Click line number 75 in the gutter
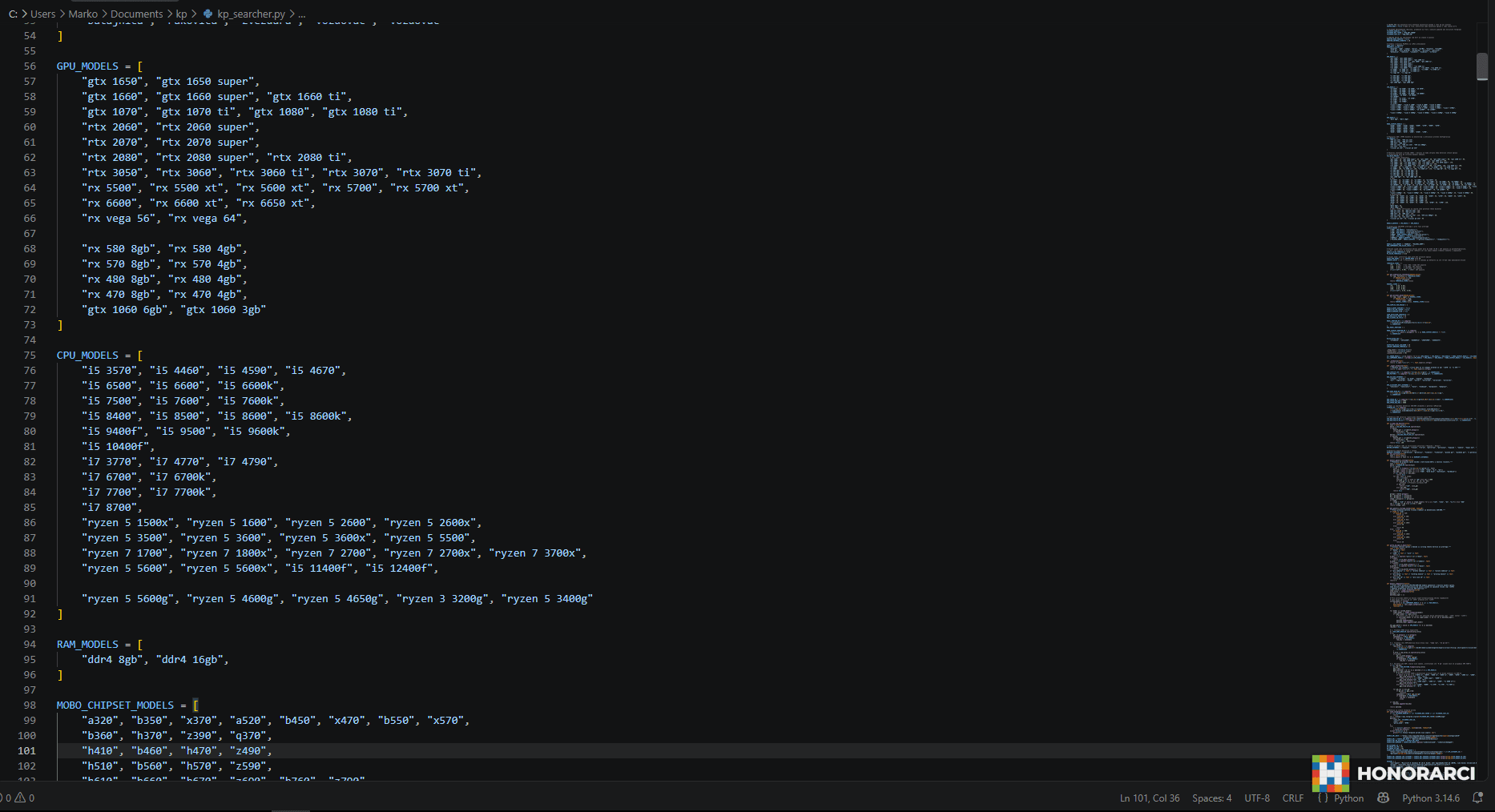Image resolution: width=1495 pixels, height=812 pixels. coord(30,355)
